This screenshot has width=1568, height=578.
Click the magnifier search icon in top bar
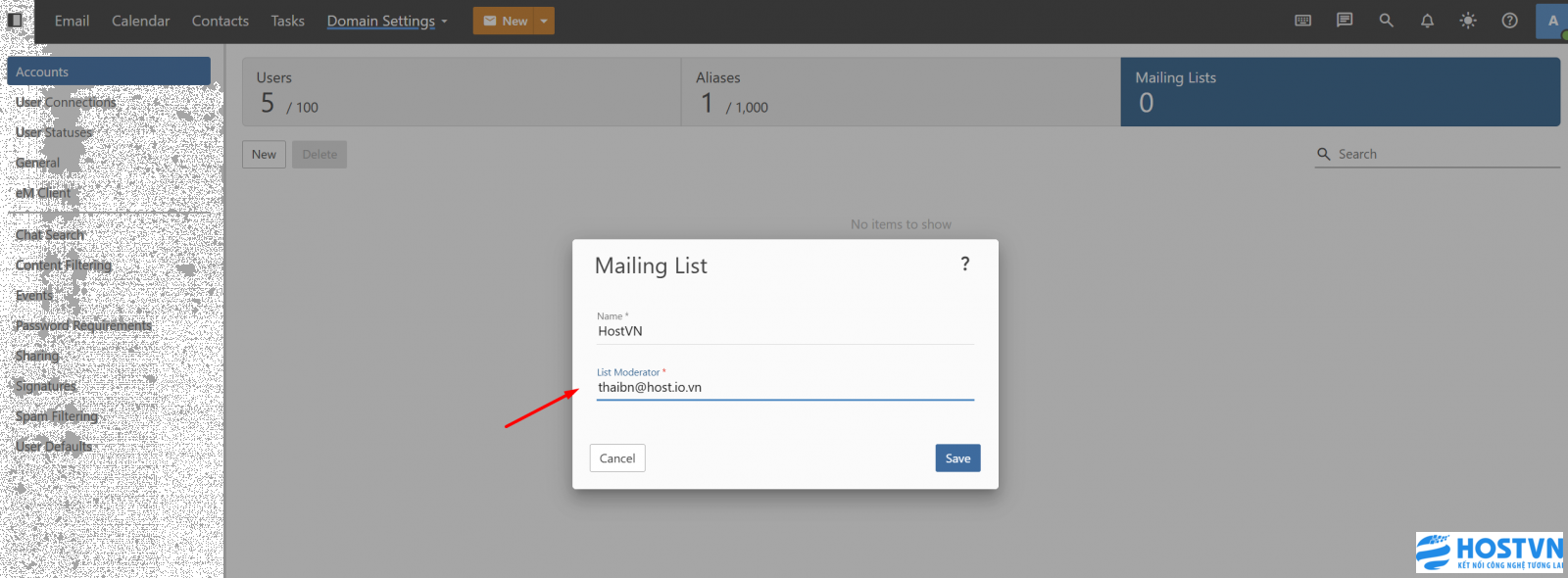pos(1386,21)
